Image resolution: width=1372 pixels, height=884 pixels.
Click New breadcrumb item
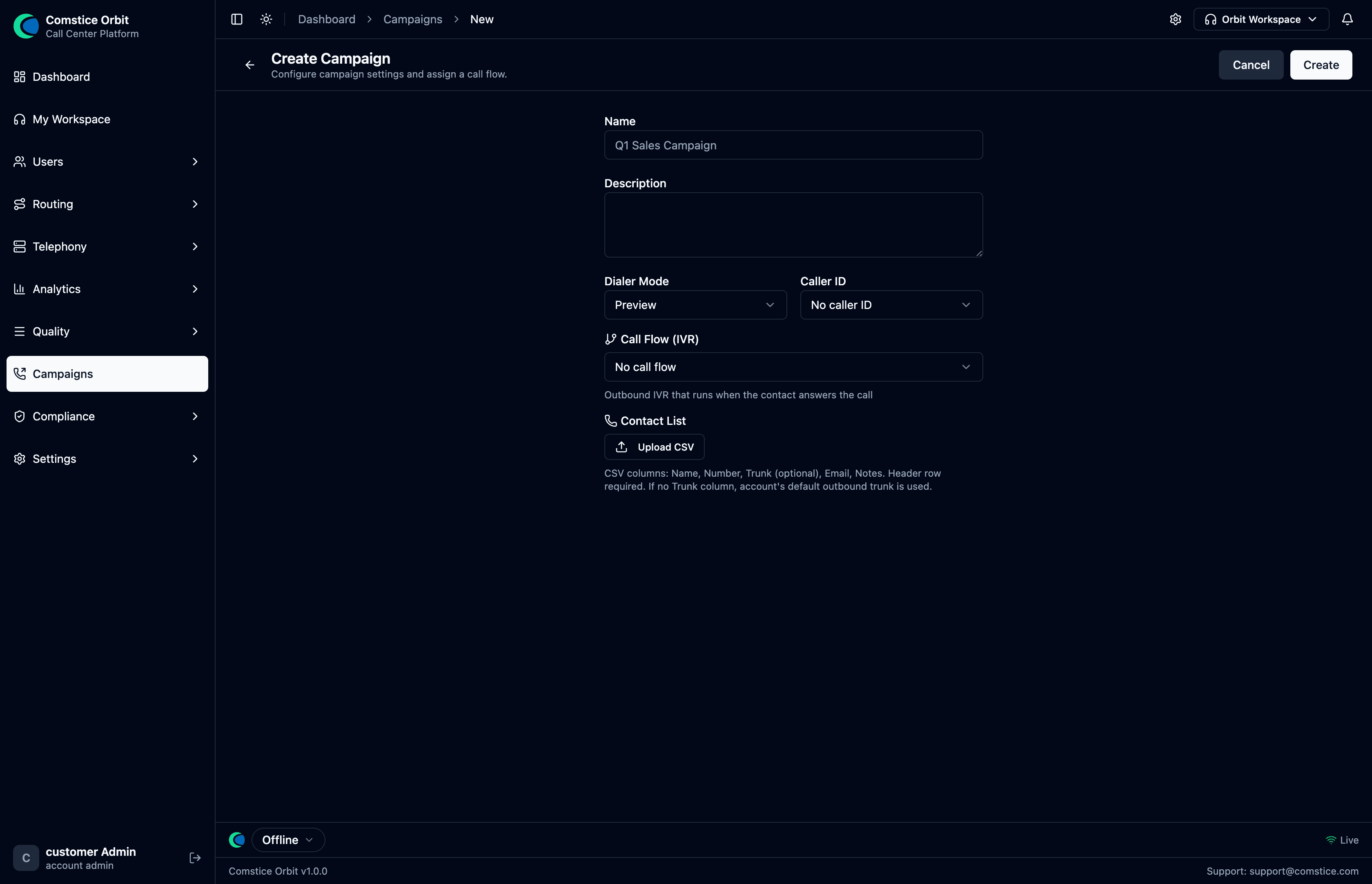482,20
